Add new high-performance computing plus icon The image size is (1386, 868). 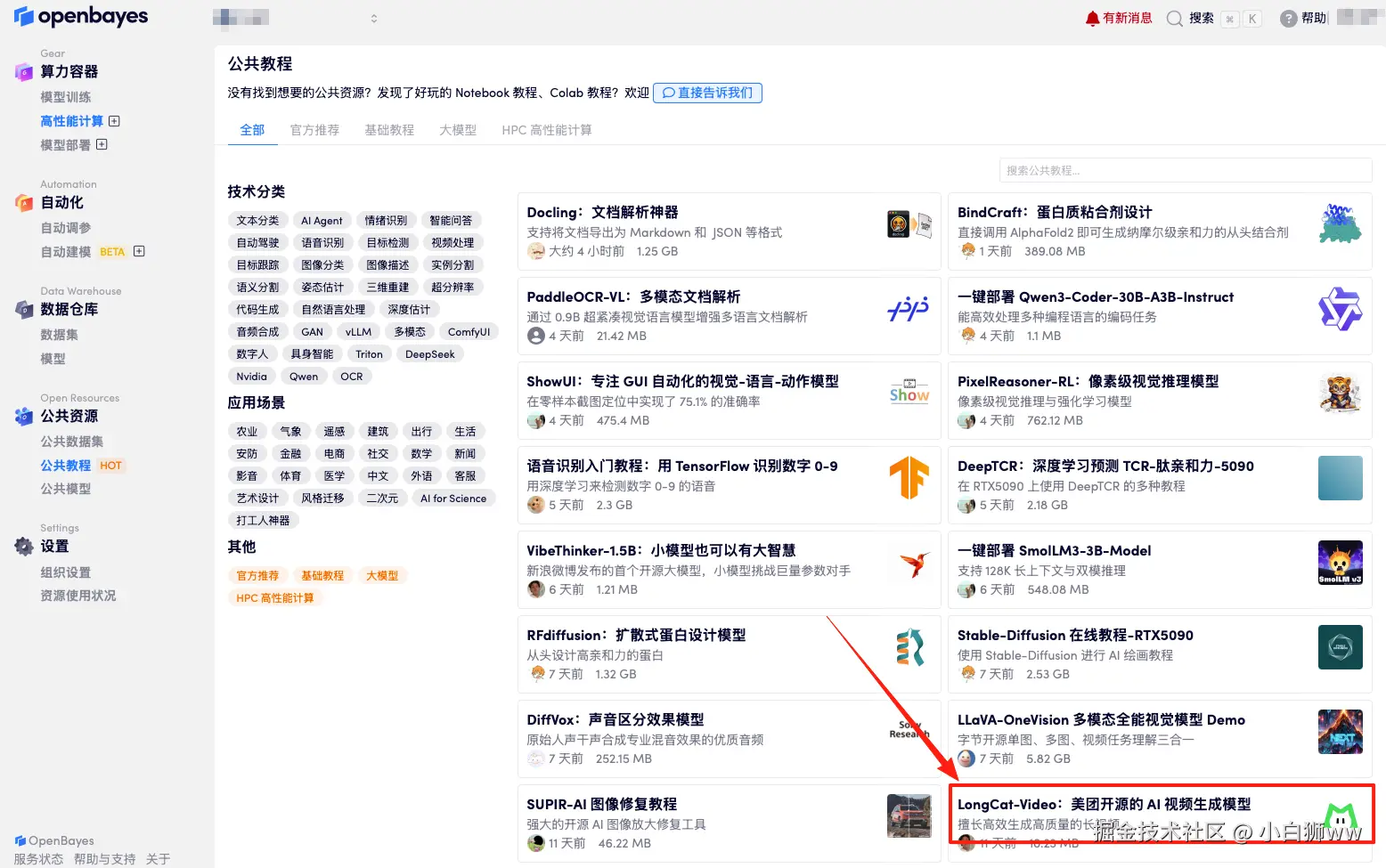pyautogui.click(x=114, y=121)
